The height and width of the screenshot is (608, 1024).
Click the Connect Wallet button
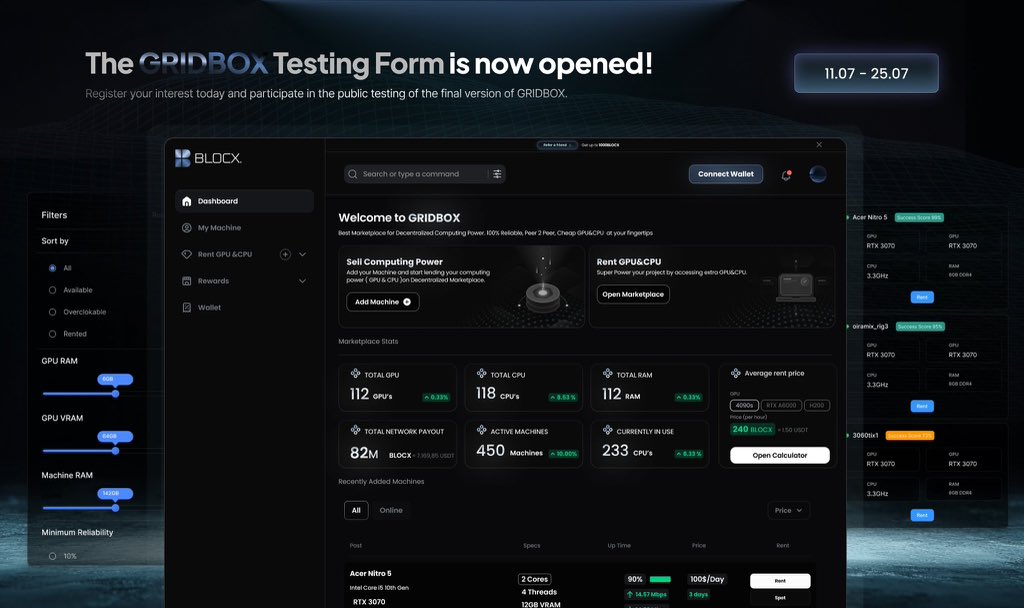coord(726,174)
